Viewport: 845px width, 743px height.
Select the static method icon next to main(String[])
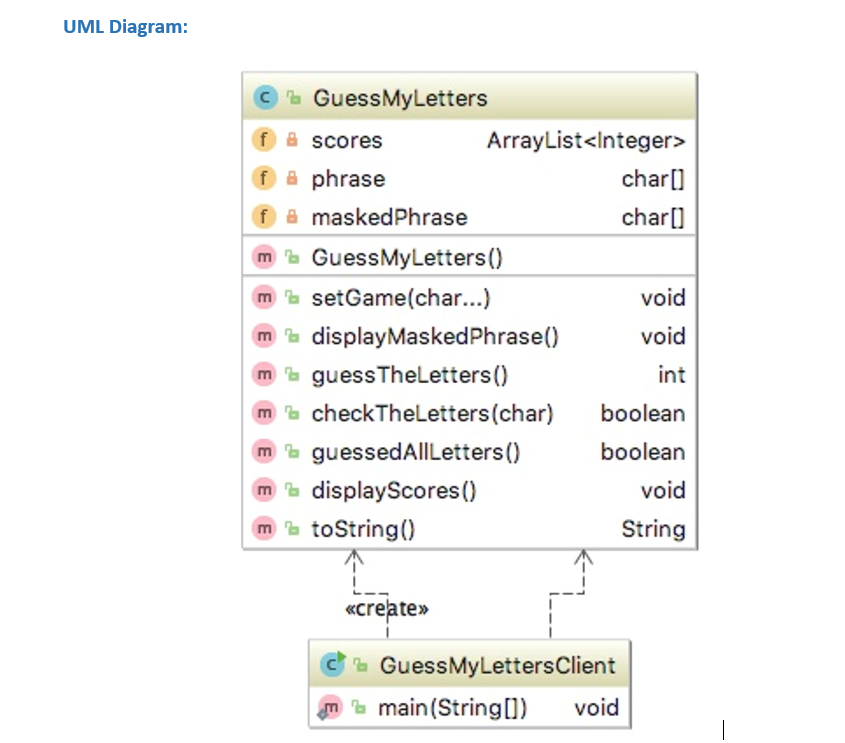[331, 707]
